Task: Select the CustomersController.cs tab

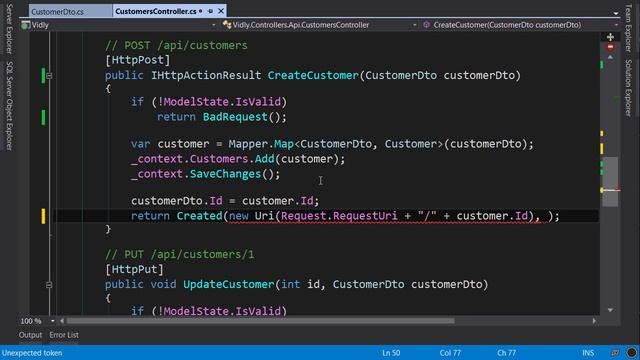Action: [x=156, y=11]
